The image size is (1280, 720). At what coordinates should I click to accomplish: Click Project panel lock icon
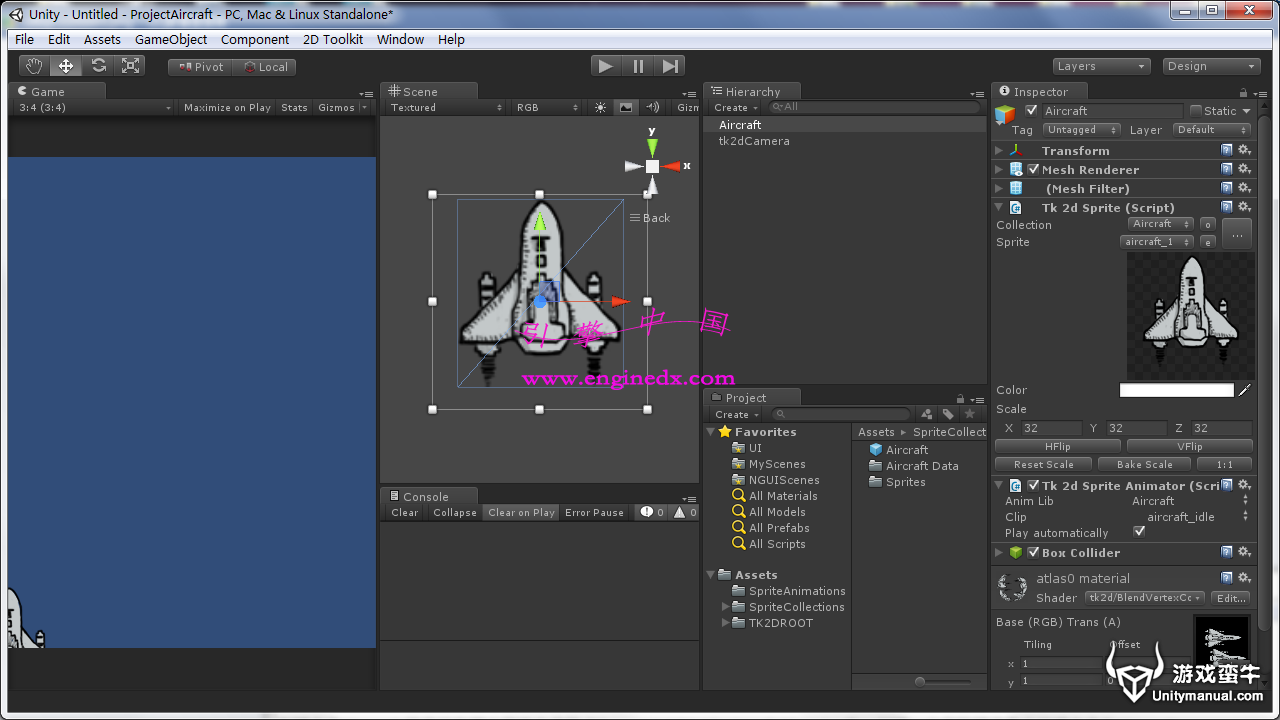click(x=961, y=398)
